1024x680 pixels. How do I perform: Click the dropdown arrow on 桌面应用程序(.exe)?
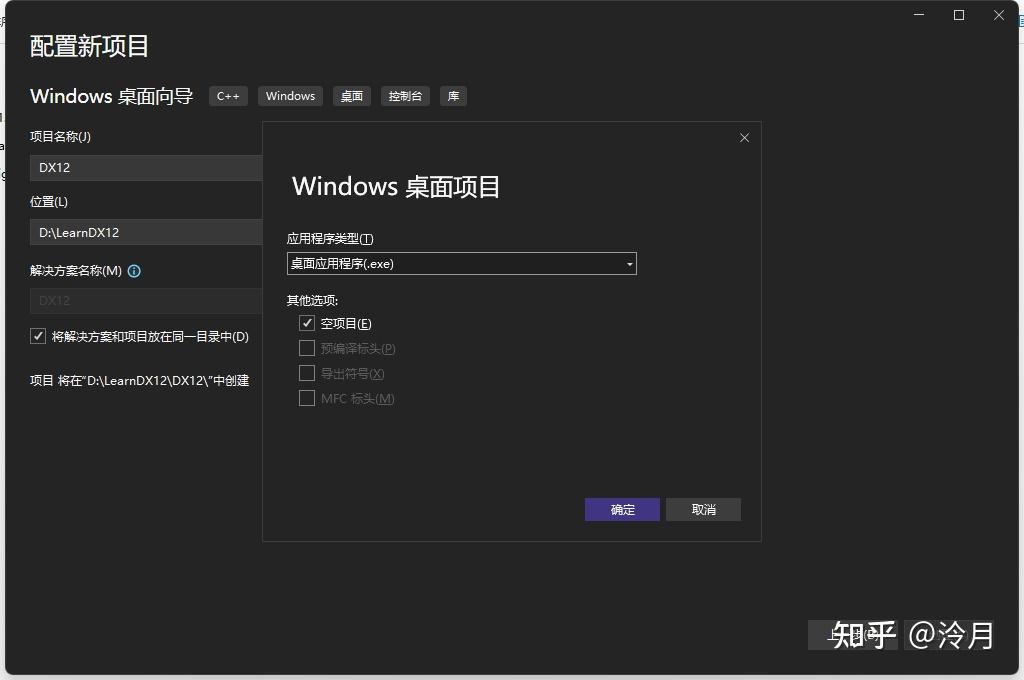(628, 263)
